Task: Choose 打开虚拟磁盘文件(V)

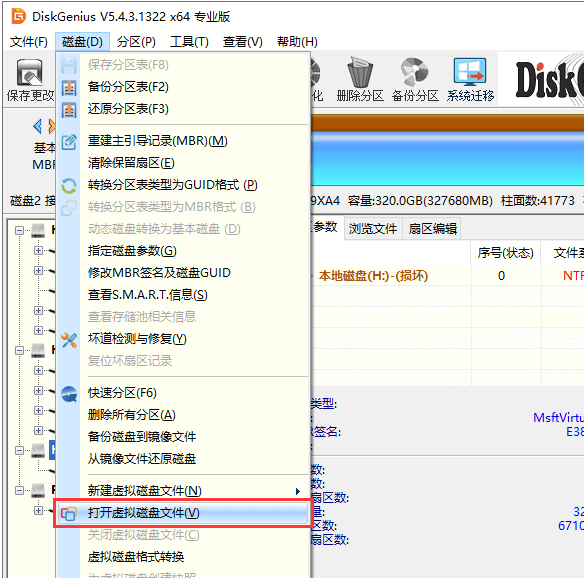Action: 183,513
